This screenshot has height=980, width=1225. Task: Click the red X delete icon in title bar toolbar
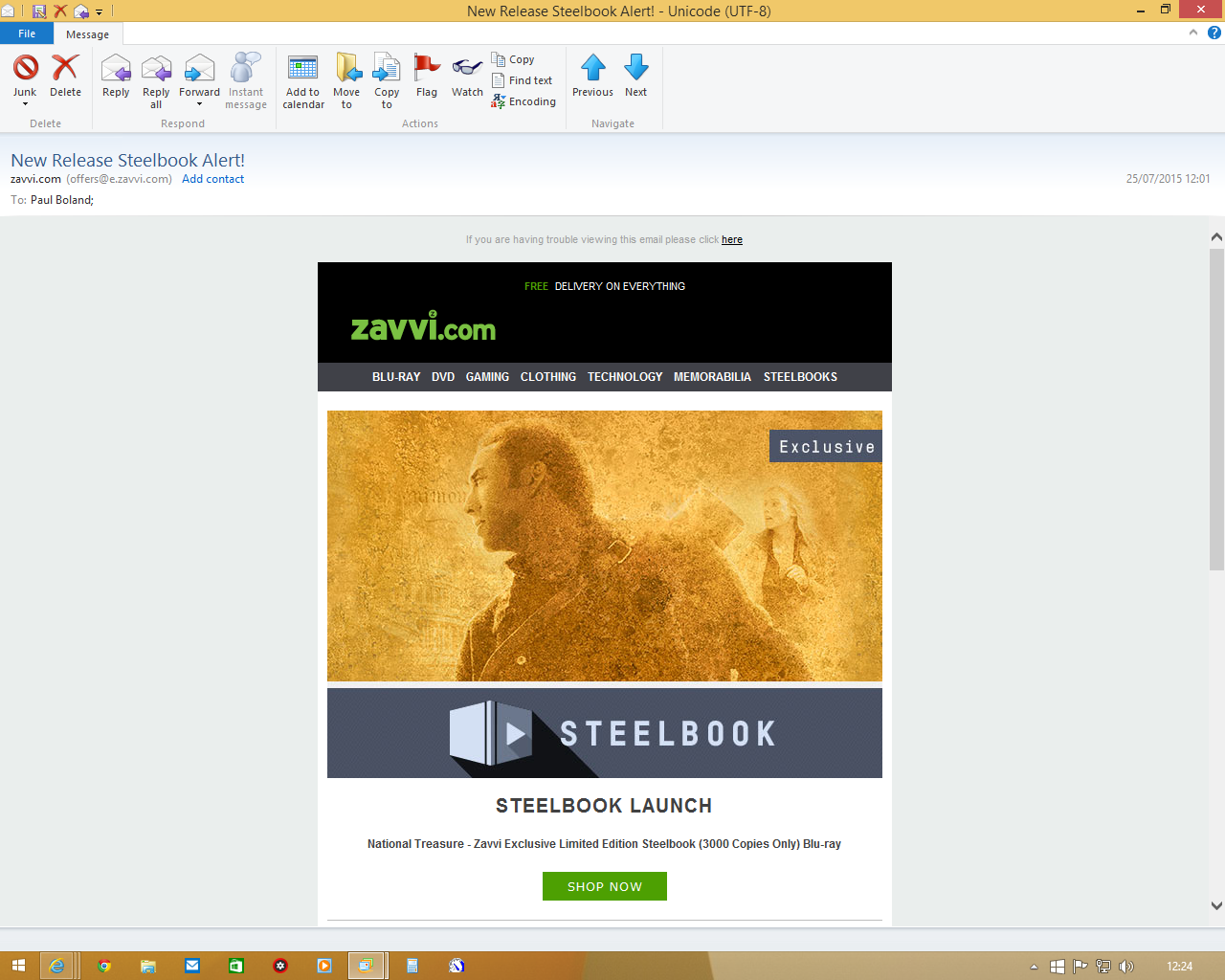click(60, 11)
